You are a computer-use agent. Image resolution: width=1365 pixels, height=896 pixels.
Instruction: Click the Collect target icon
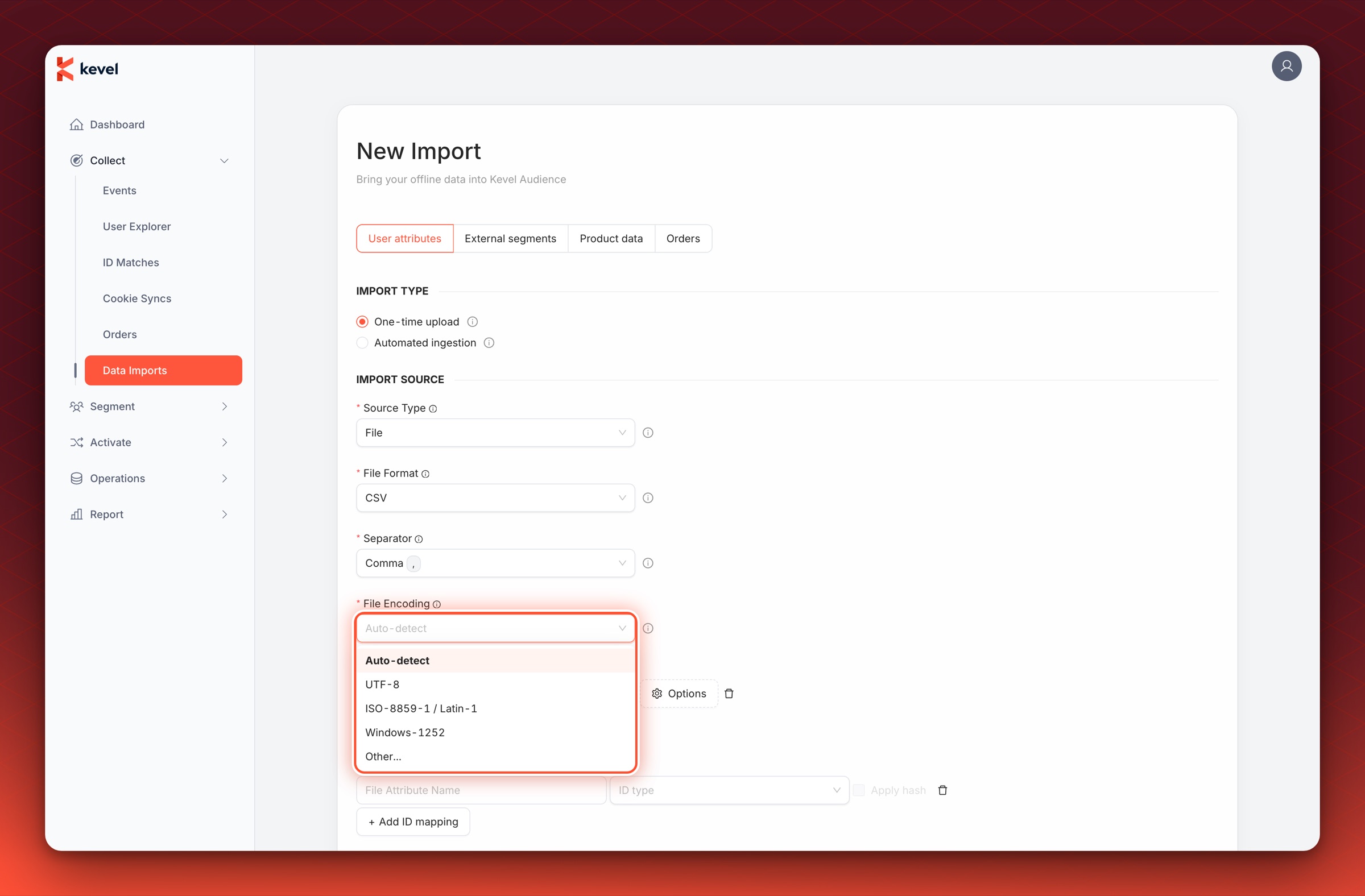click(x=76, y=160)
